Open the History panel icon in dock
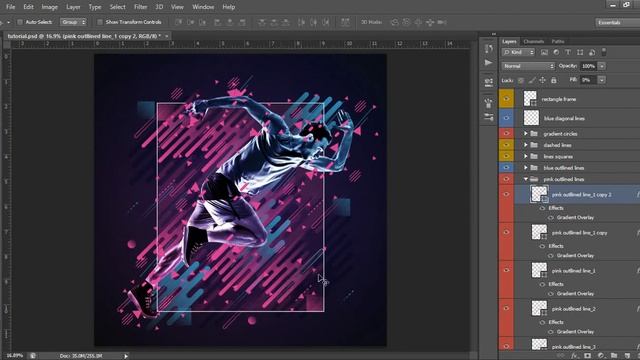This screenshot has height=360, width=640. [x=489, y=49]
